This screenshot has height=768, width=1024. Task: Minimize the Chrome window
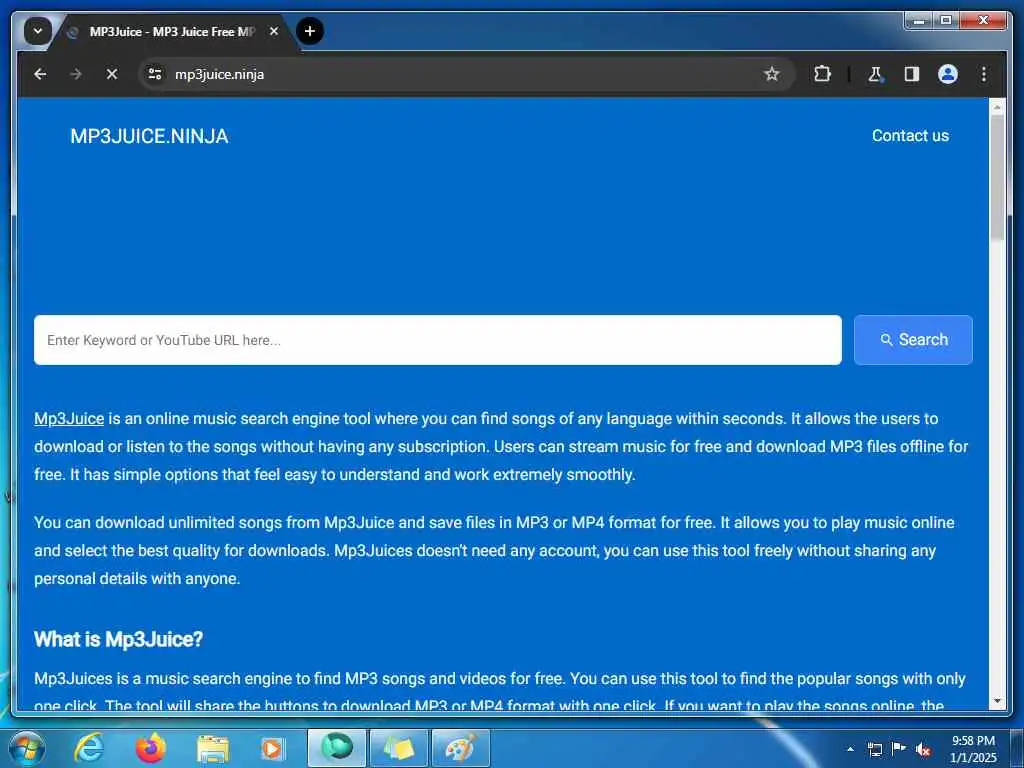click(919, 21)
